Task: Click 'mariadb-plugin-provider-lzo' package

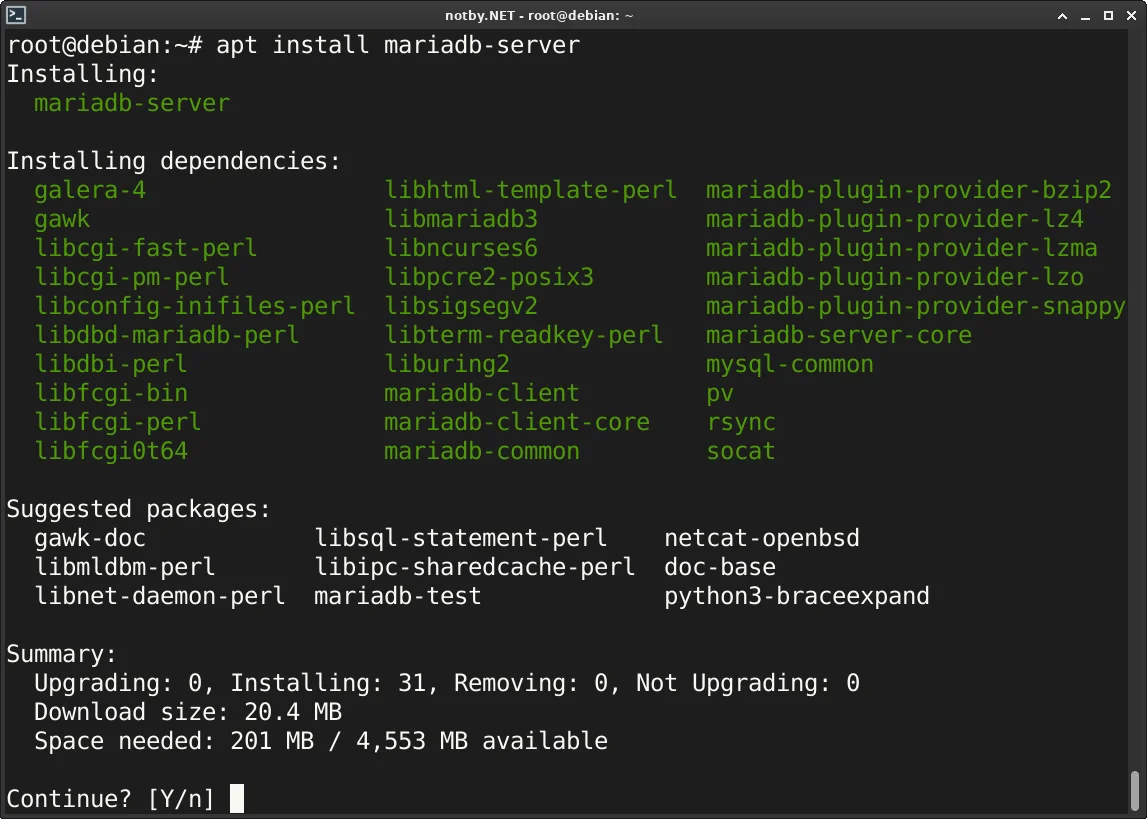Action: coord(895,277)
